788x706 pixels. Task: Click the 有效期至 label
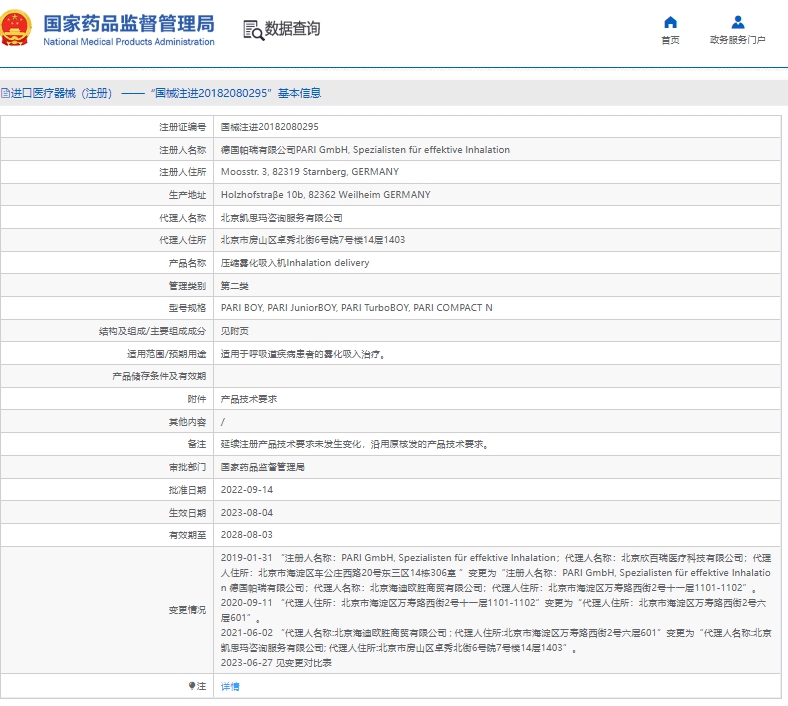(187, 535)
